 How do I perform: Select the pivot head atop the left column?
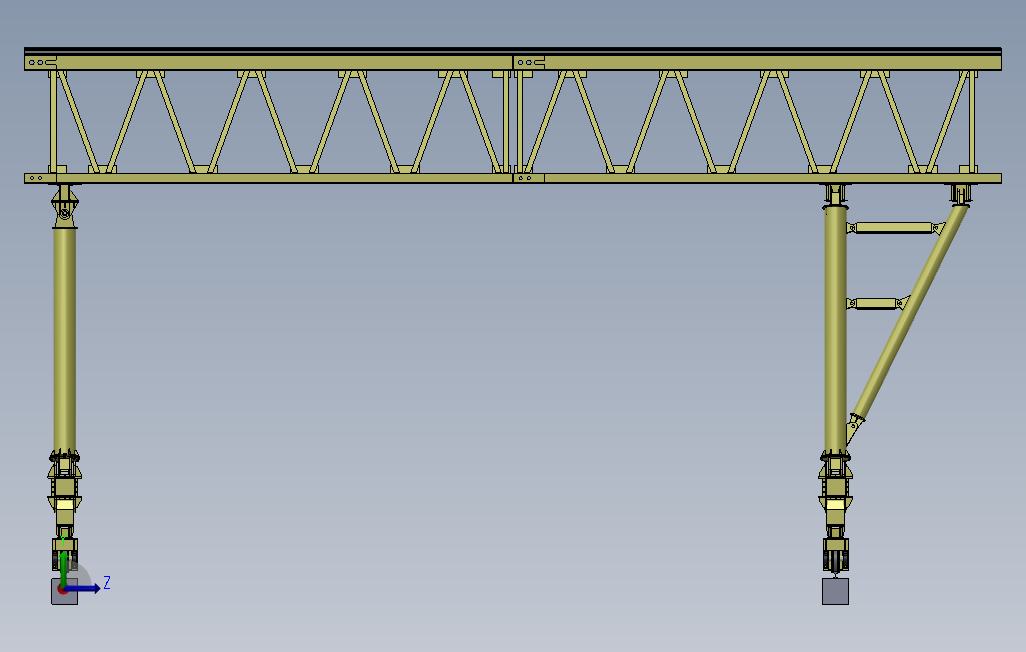[64, 206]
